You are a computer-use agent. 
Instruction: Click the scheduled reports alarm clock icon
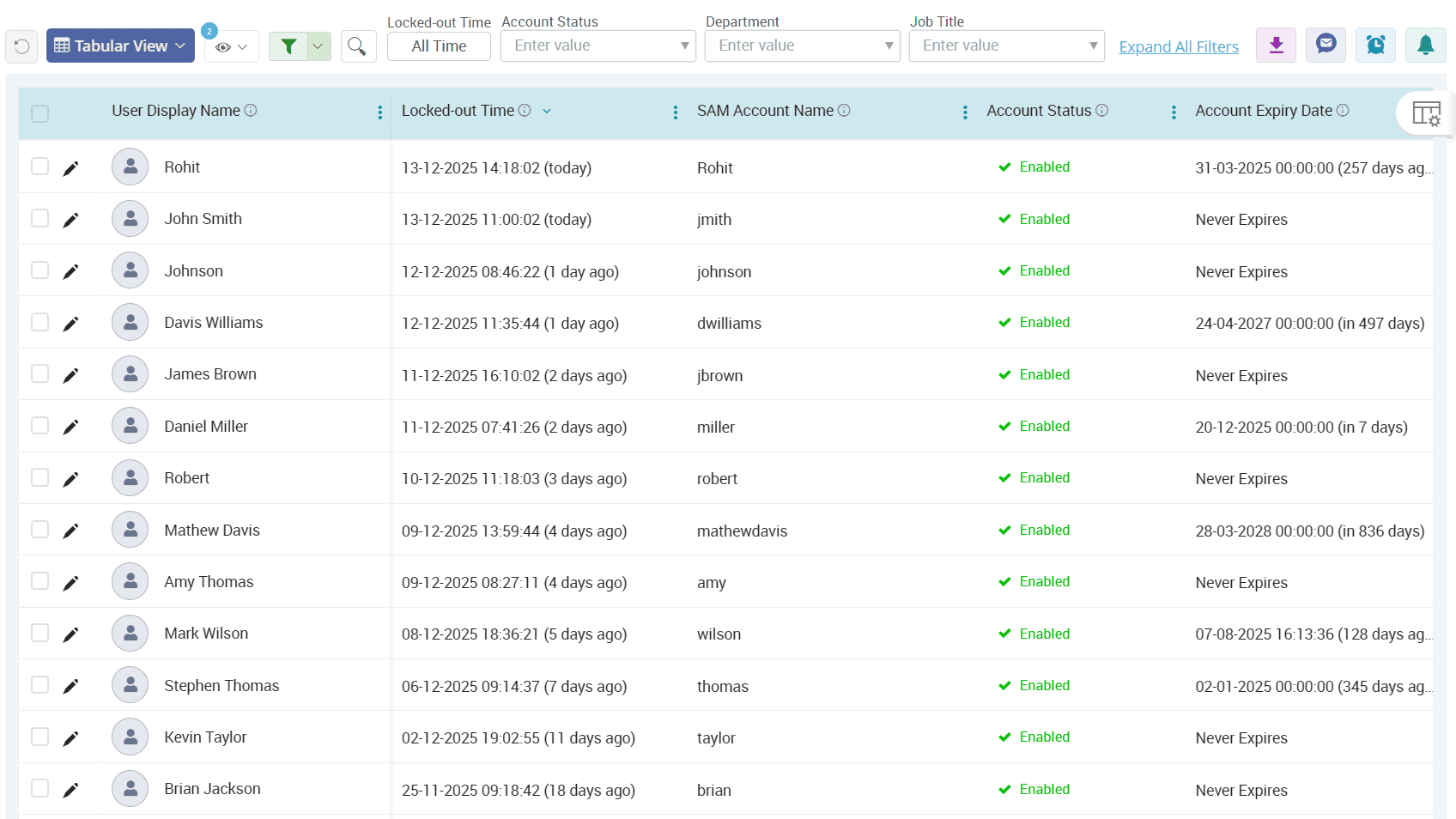(1375, 45)
